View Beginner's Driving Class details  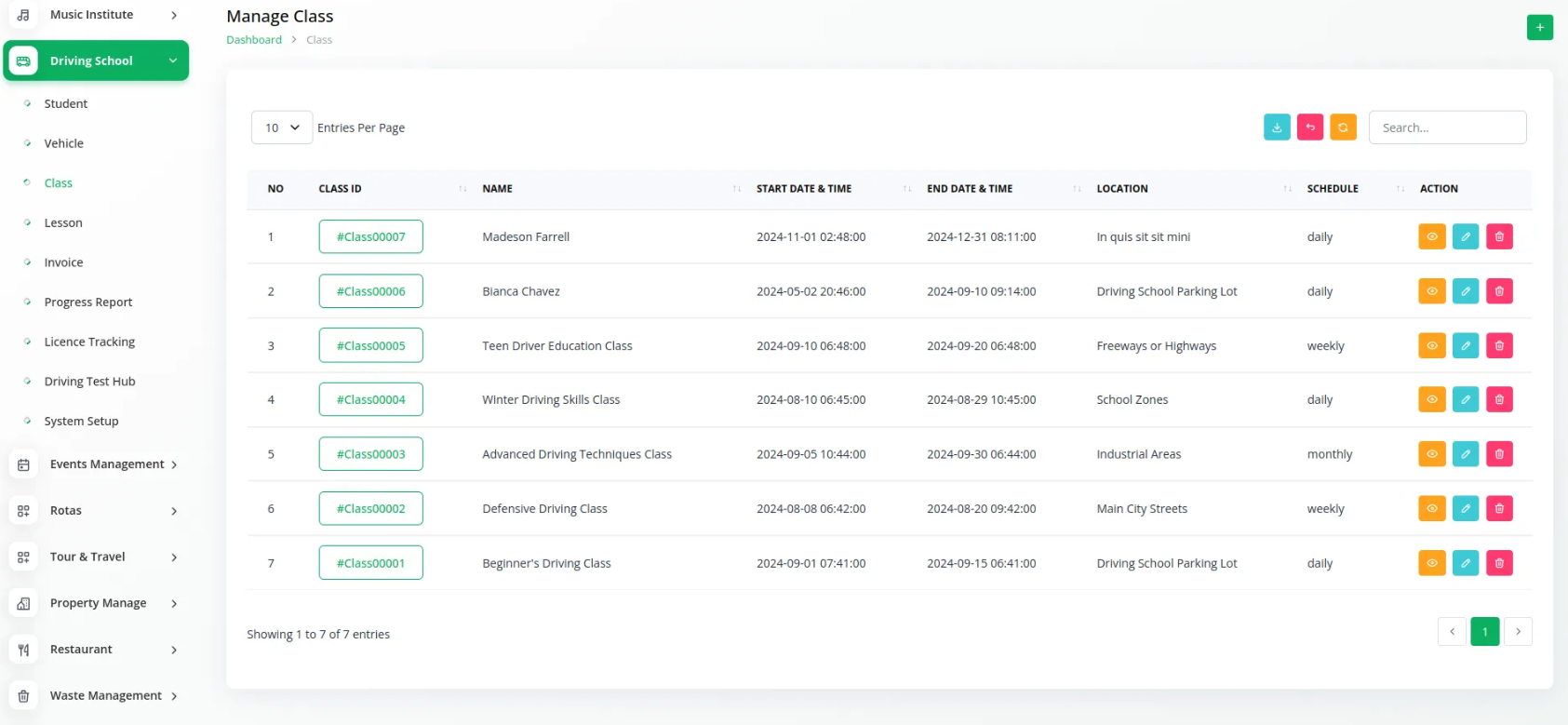point(1431,563)
